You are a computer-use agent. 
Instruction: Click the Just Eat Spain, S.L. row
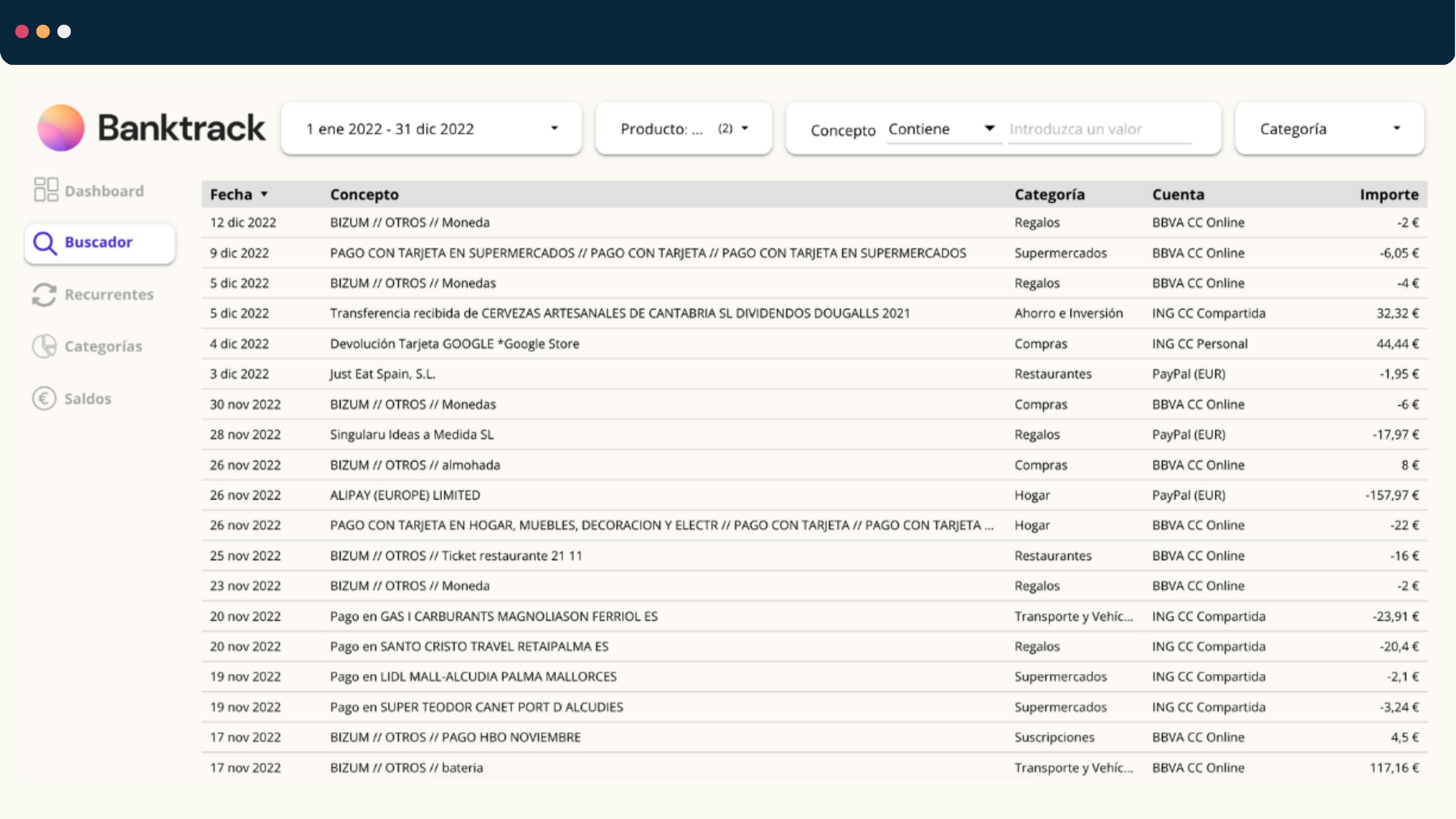(814, 374)
